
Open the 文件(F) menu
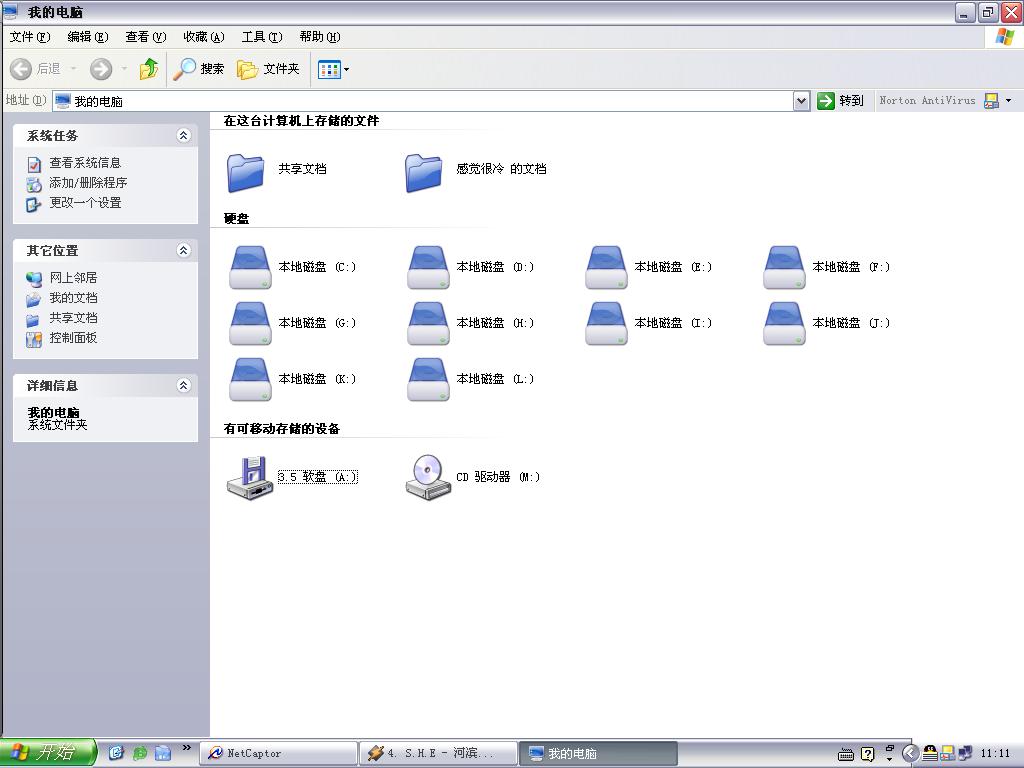(x=29, y=37)
